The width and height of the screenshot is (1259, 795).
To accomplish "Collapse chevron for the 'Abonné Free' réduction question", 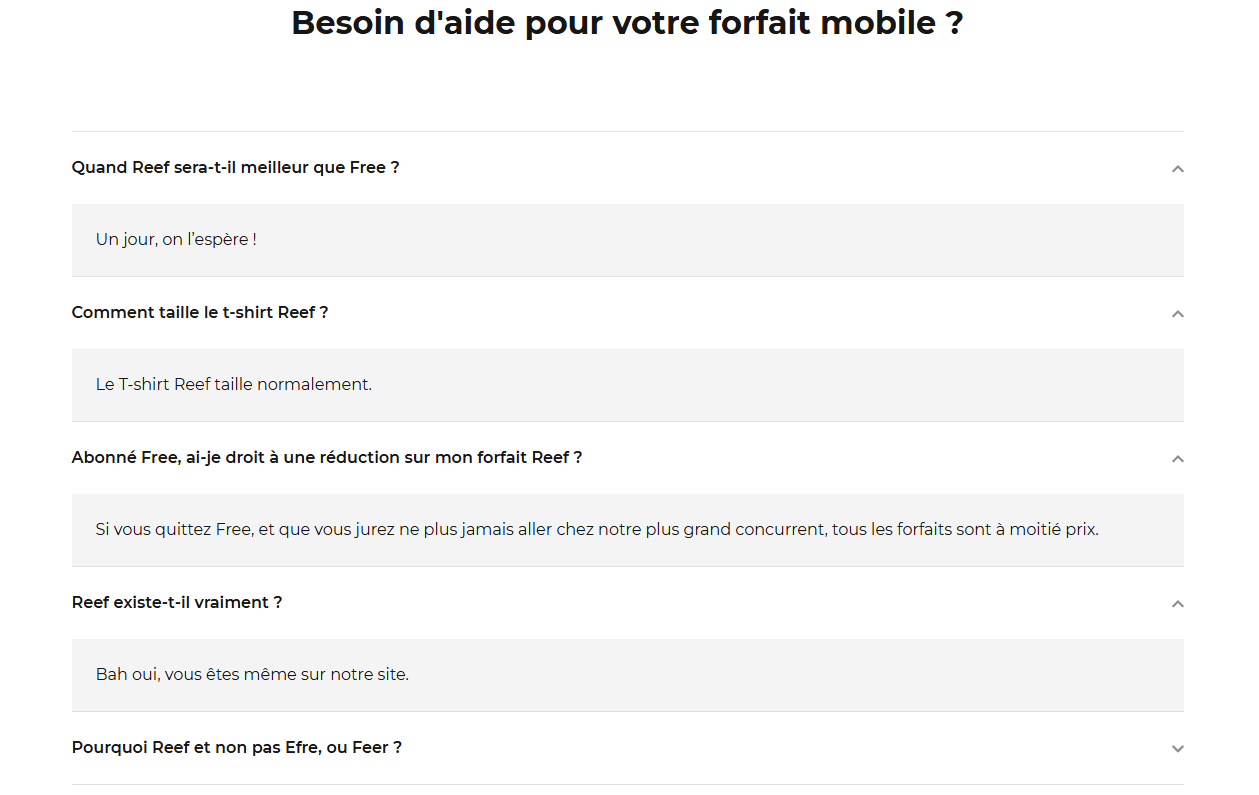I will click(x=1177, y=459).
